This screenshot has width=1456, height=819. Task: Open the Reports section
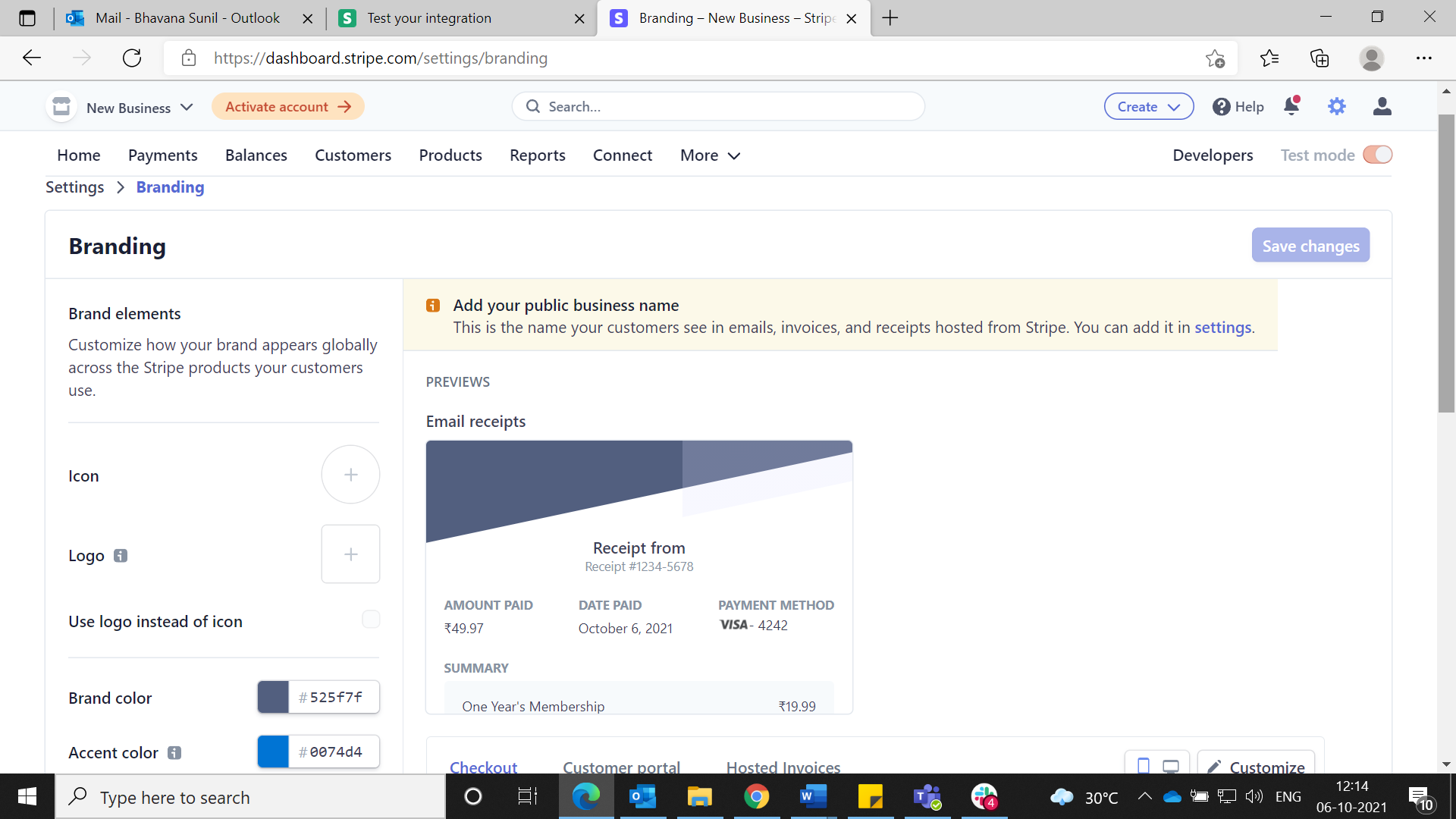(x=538, y=155)
